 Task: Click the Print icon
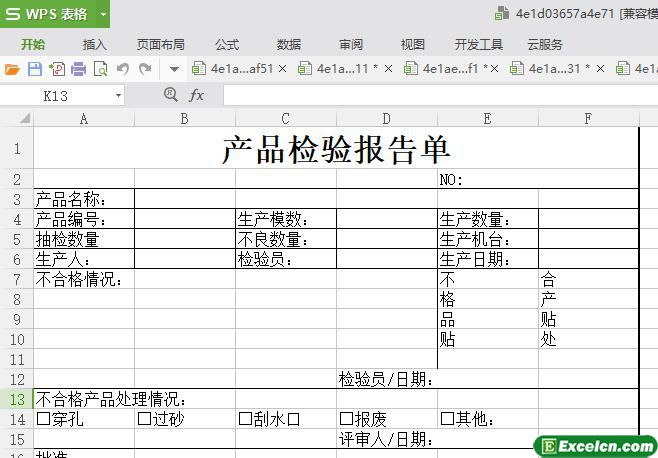pyautogui.click(x=78, y=69)
